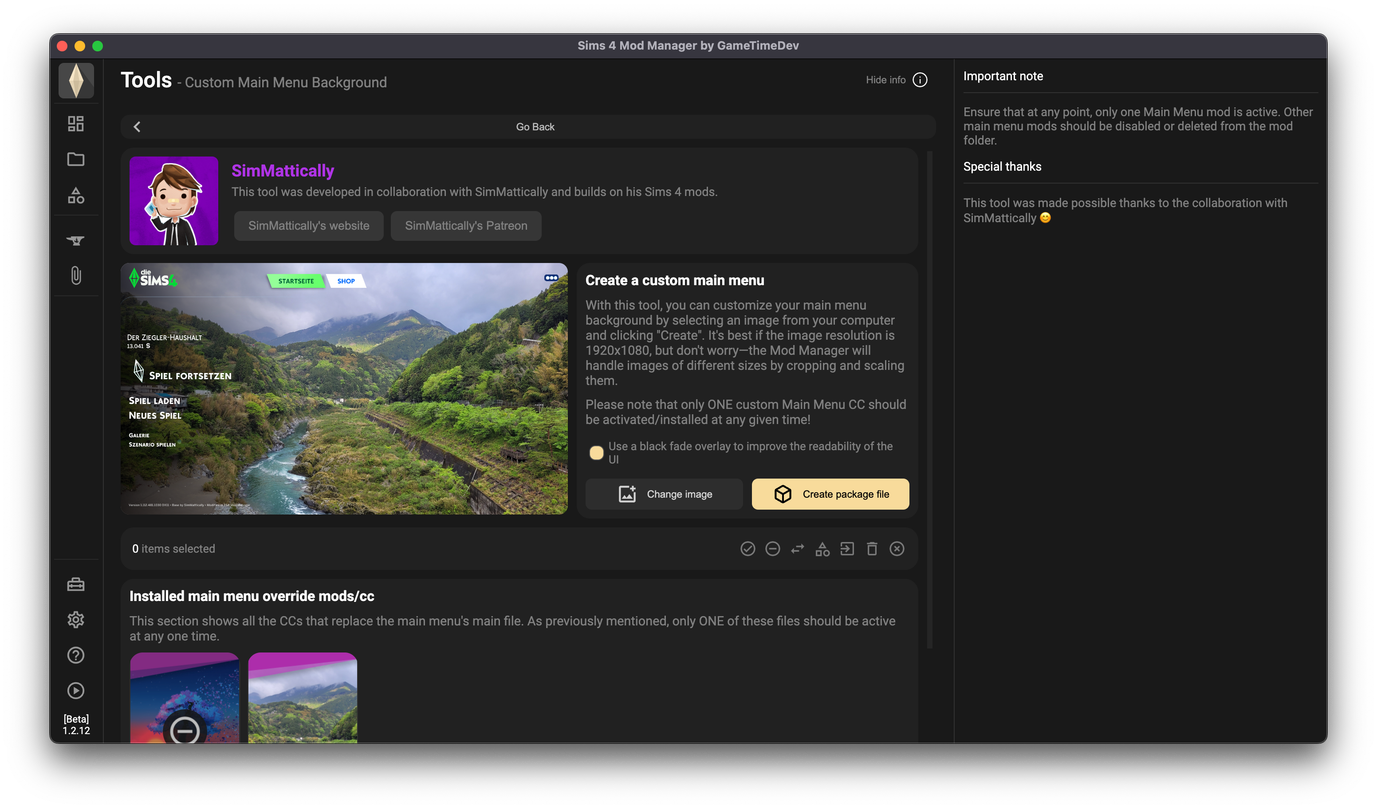This screenshot has width=1377, height=809.
Task: Click the shapes icon in the selection toolbar
Action: tap(822, 549)
